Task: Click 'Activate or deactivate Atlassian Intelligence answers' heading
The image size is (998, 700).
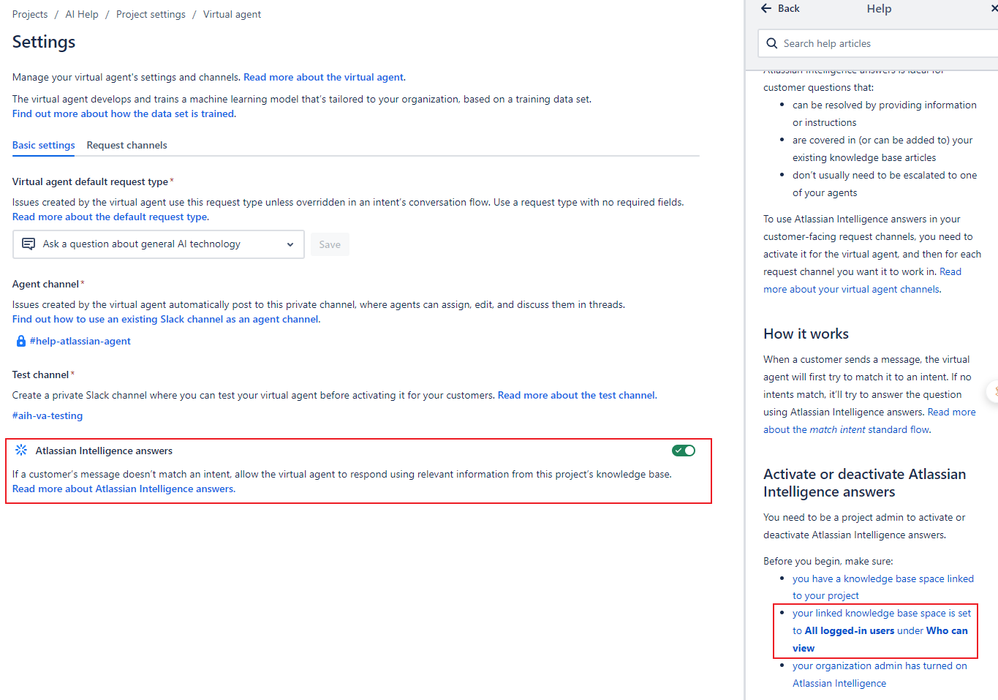Action: pyautogui.click(x=864, y=483)
